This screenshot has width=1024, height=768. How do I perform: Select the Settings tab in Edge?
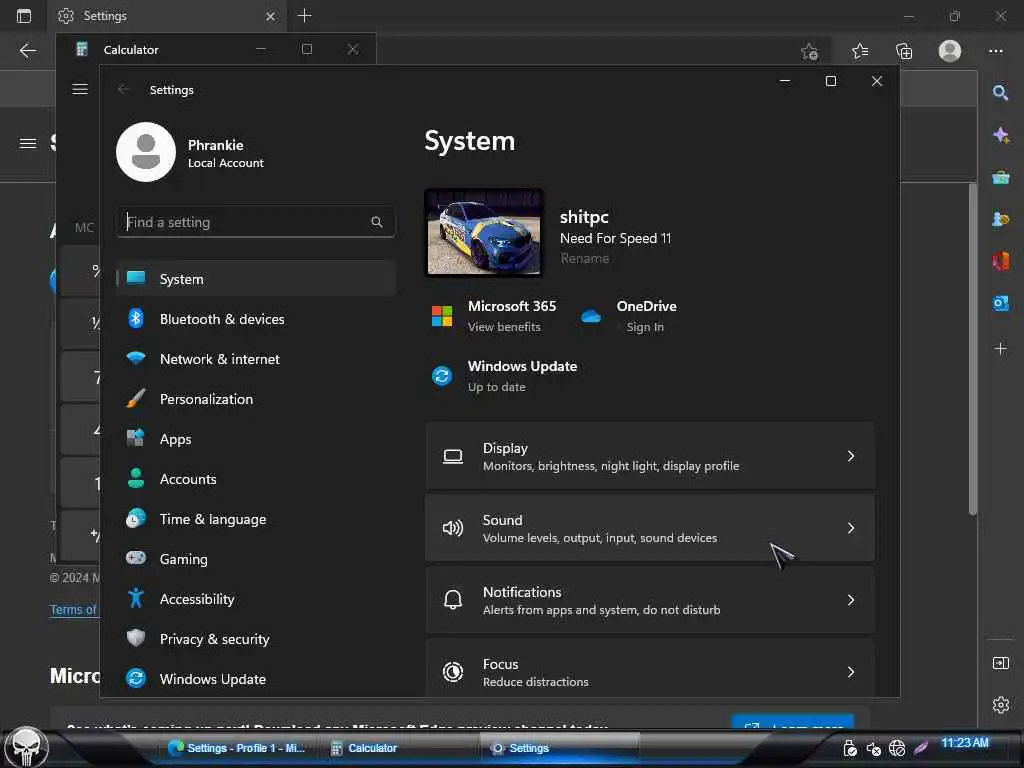pos(166,16)
